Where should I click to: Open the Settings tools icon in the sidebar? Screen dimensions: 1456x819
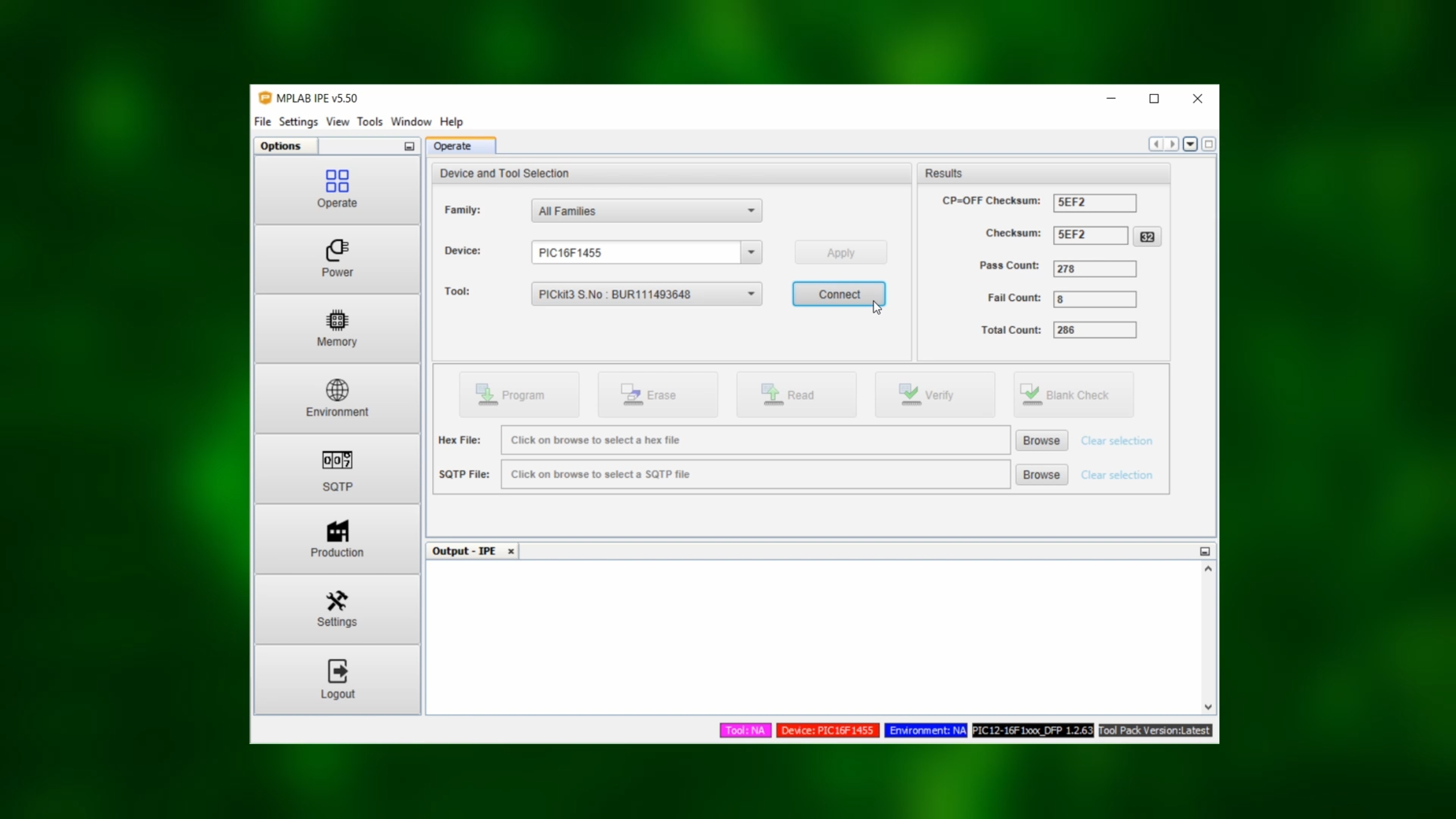(337, 602)
